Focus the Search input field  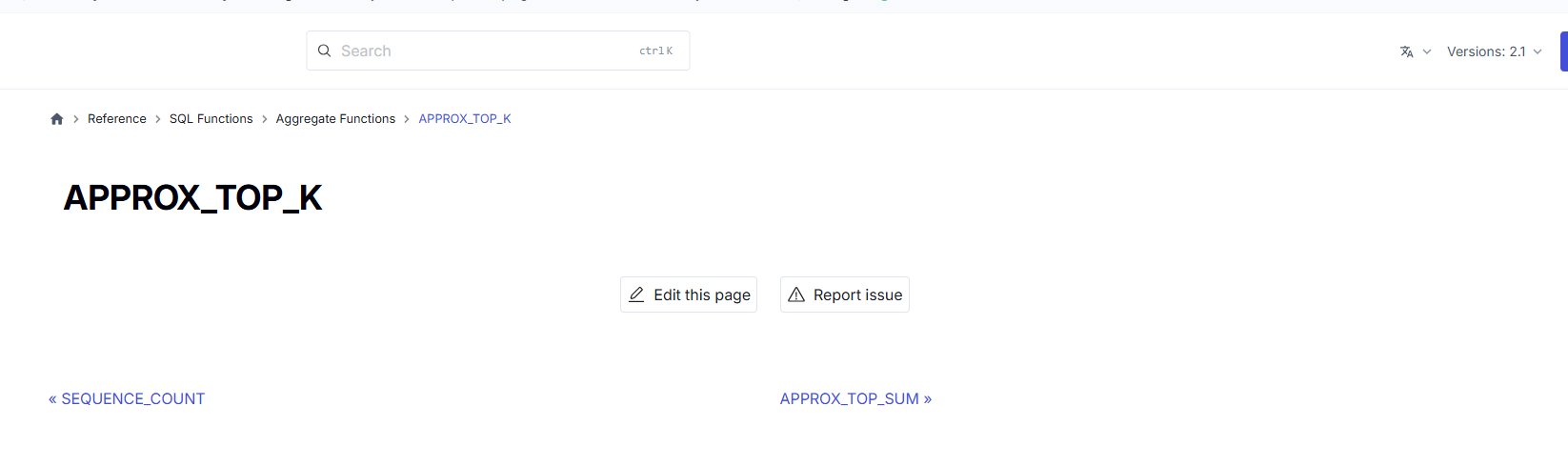click(497, 51)
